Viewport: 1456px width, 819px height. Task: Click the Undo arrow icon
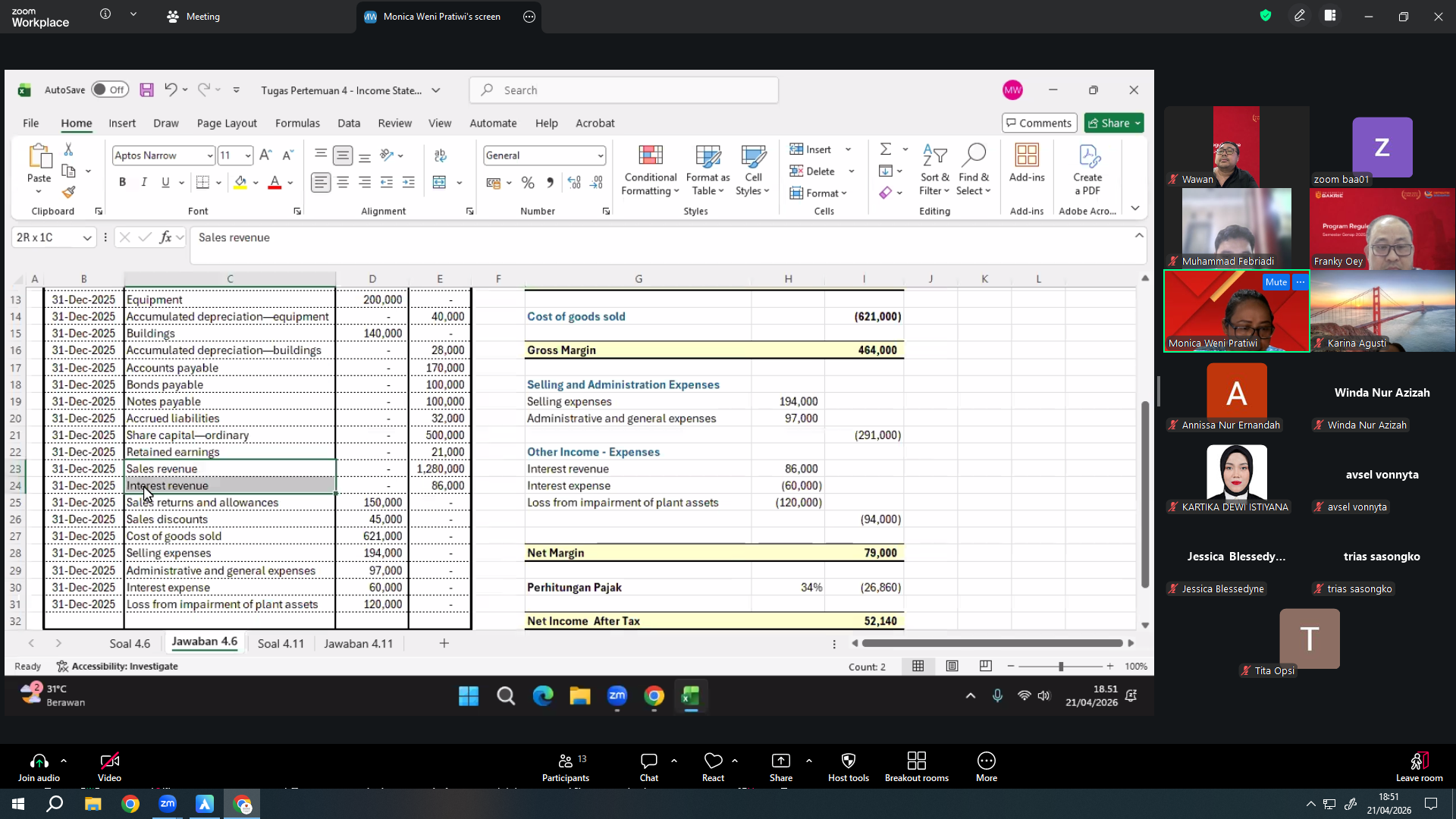click(x=171, y=89)
